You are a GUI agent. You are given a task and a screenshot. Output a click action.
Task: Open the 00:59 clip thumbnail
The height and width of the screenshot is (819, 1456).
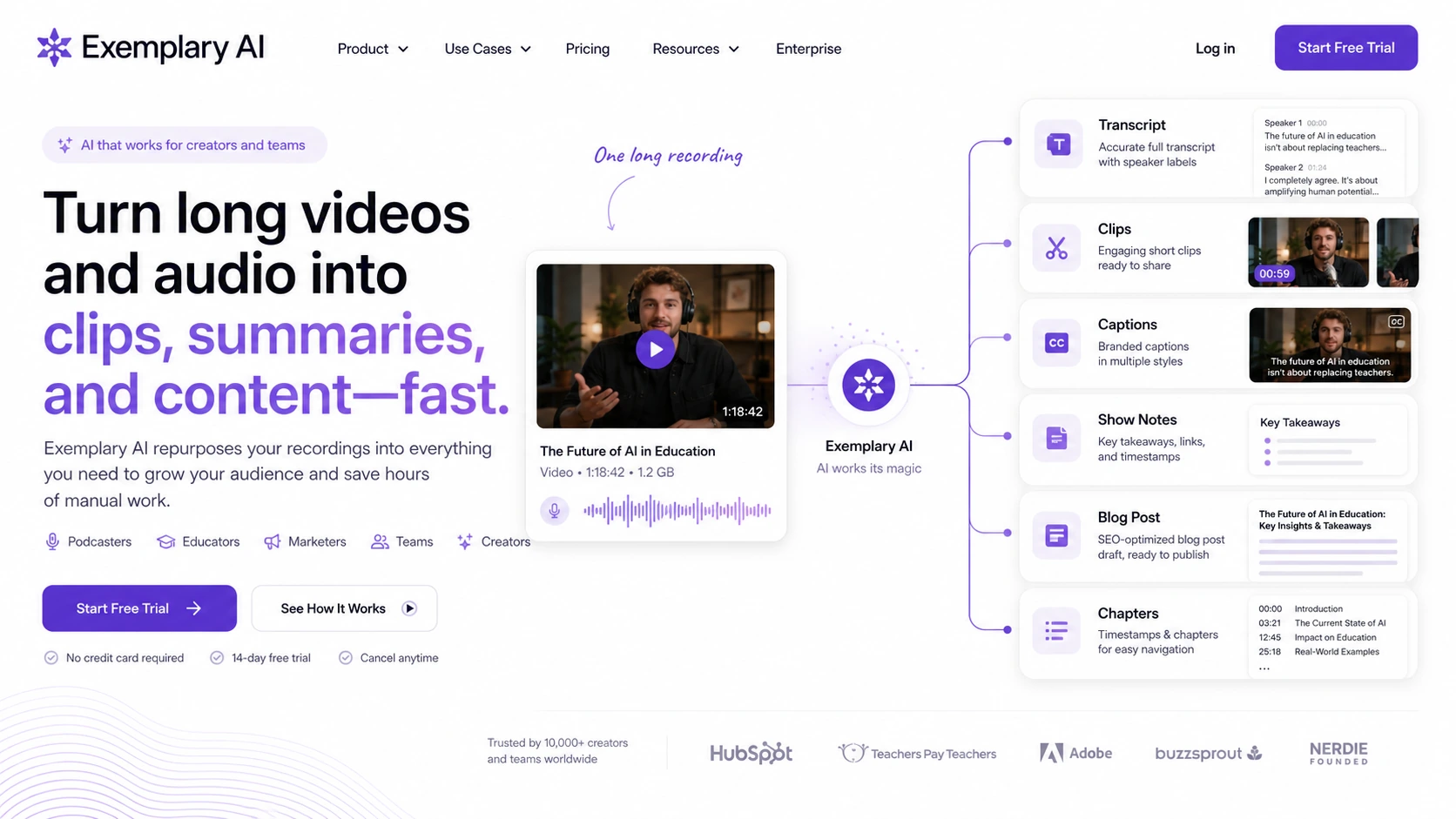click(1308, 252)
